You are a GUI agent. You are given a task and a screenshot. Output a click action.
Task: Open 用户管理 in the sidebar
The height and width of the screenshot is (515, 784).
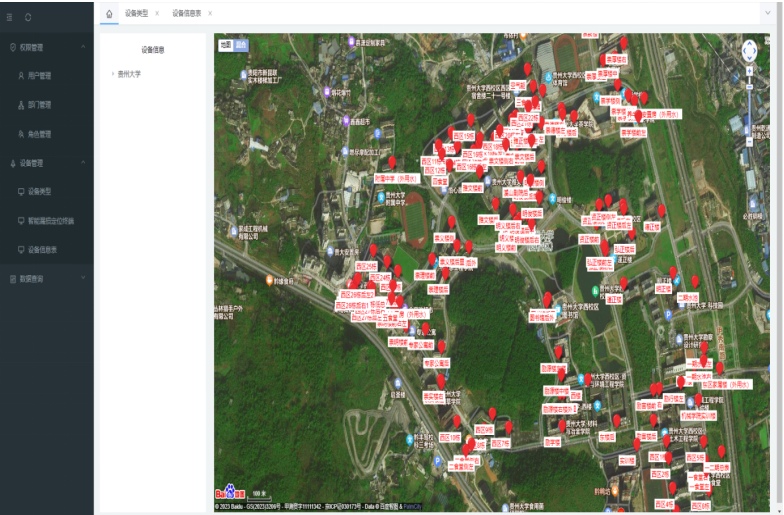pos(40,75)
